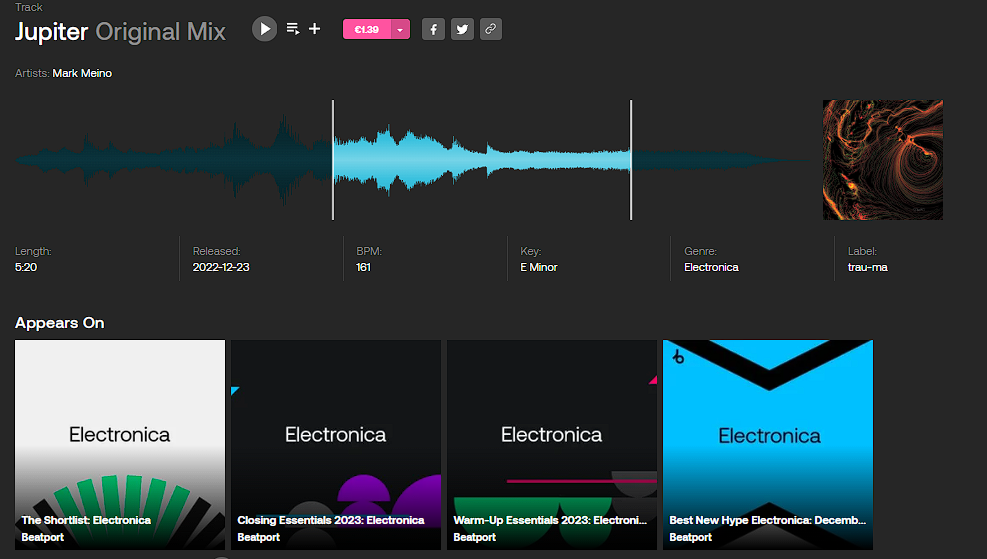This screenshot has width=987, height=559.
Task: Play the Jupiter Original Mix track
Action: click(264, 29)
